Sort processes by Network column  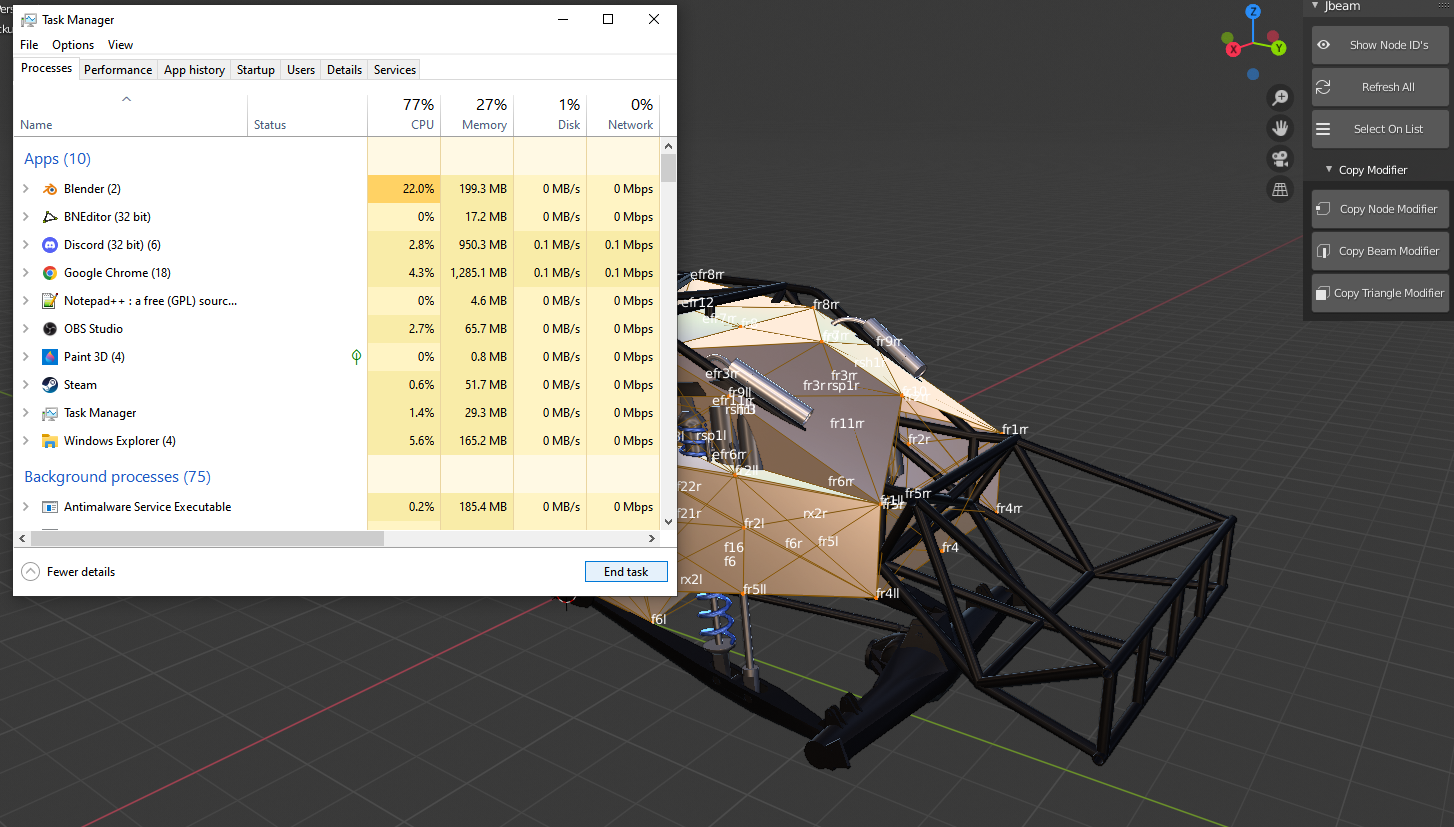623,115
